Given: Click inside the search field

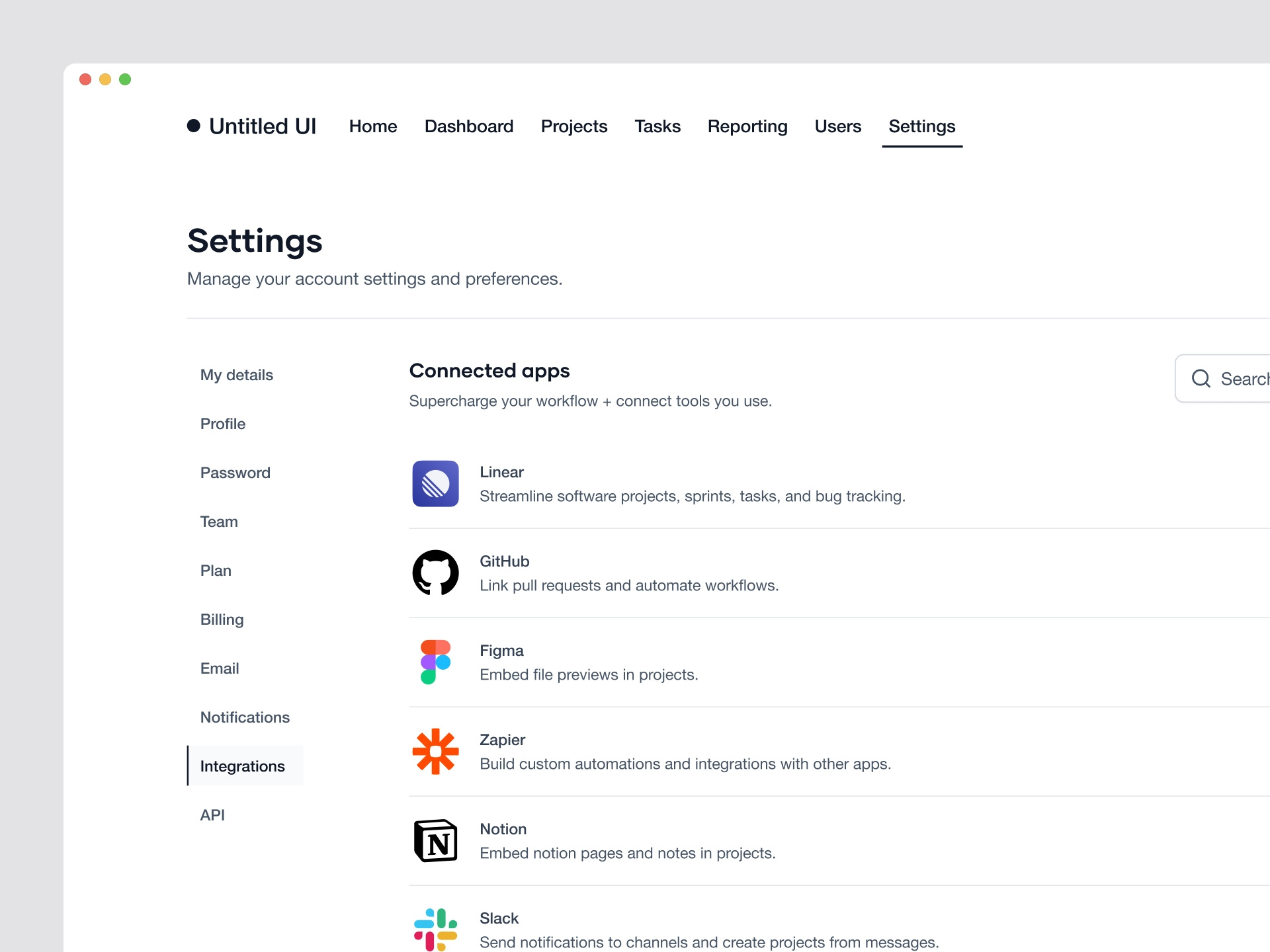Looking at the screenshot, I should (1244, 378).
